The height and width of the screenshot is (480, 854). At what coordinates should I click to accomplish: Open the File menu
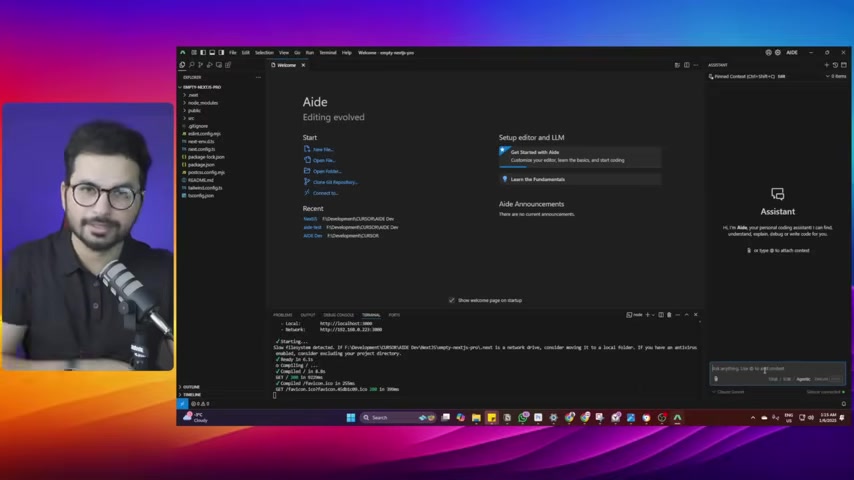click(233, 53)
